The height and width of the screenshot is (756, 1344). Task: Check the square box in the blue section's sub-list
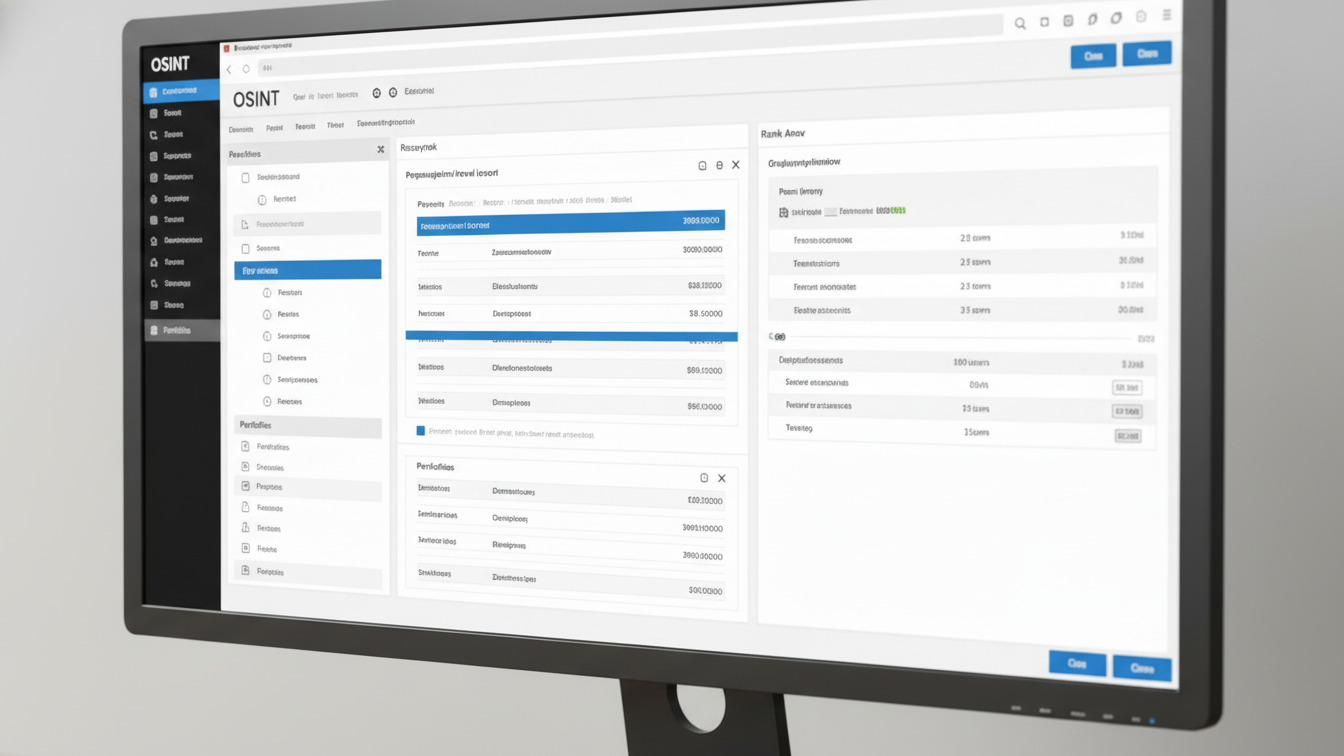coord(267,357)
